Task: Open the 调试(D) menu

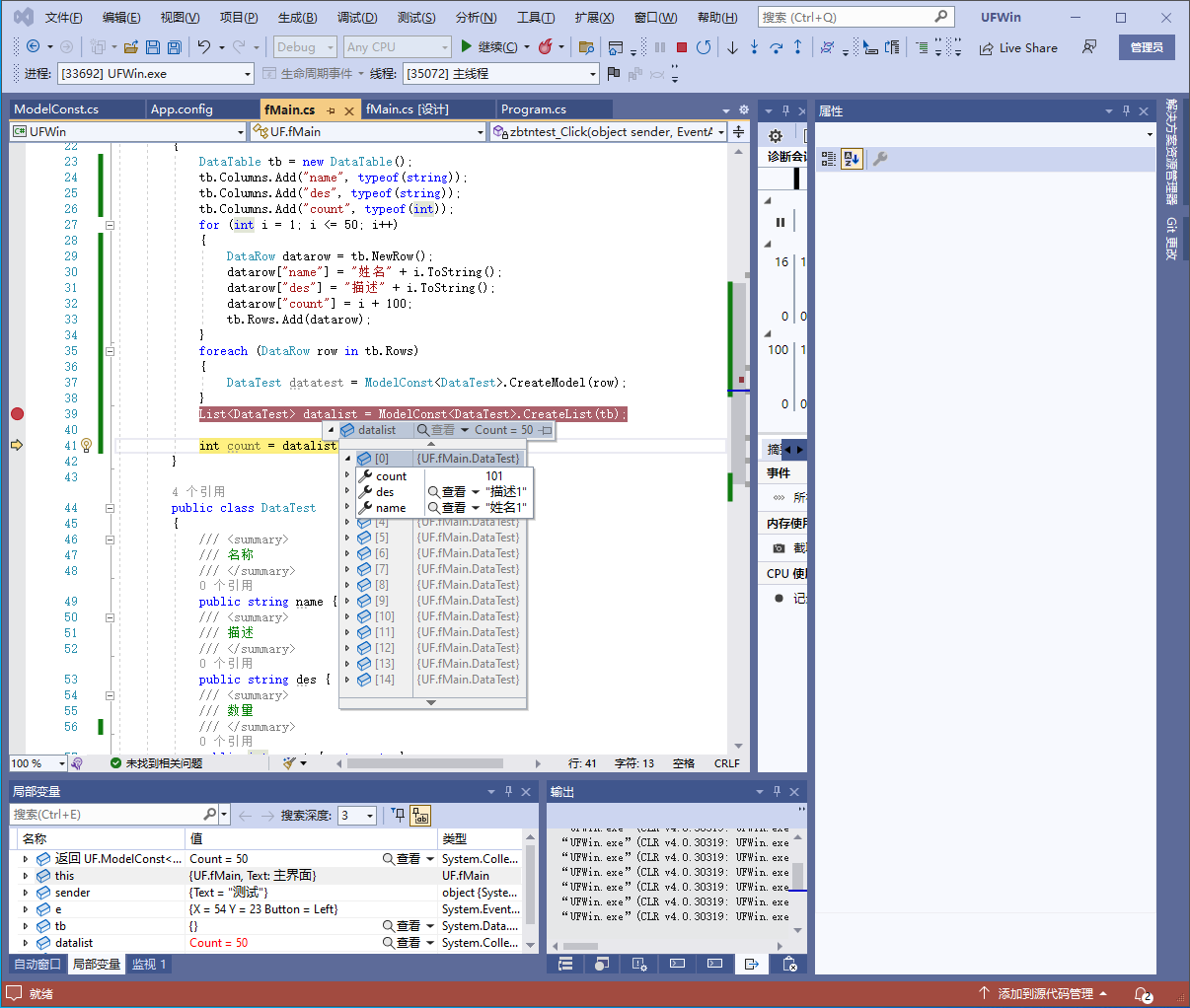Action: point(357,18)
